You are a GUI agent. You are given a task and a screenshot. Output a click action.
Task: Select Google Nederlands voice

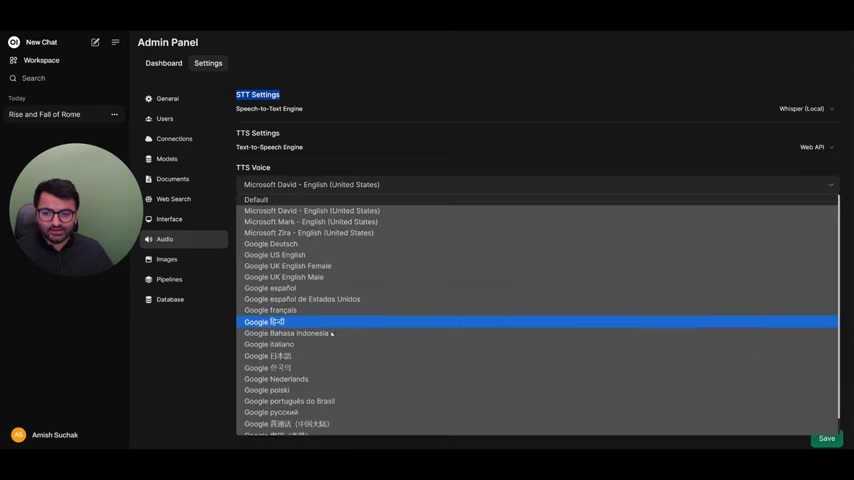point(537,379)
